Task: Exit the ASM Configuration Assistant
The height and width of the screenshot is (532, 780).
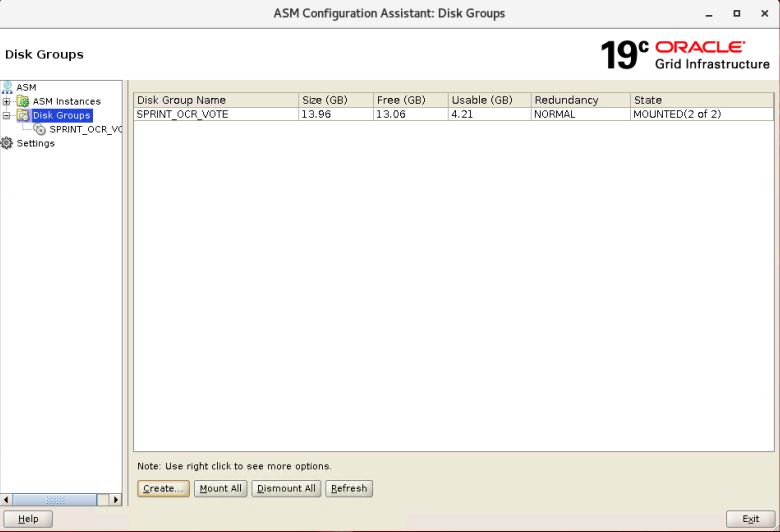Action: coord(751,519)
